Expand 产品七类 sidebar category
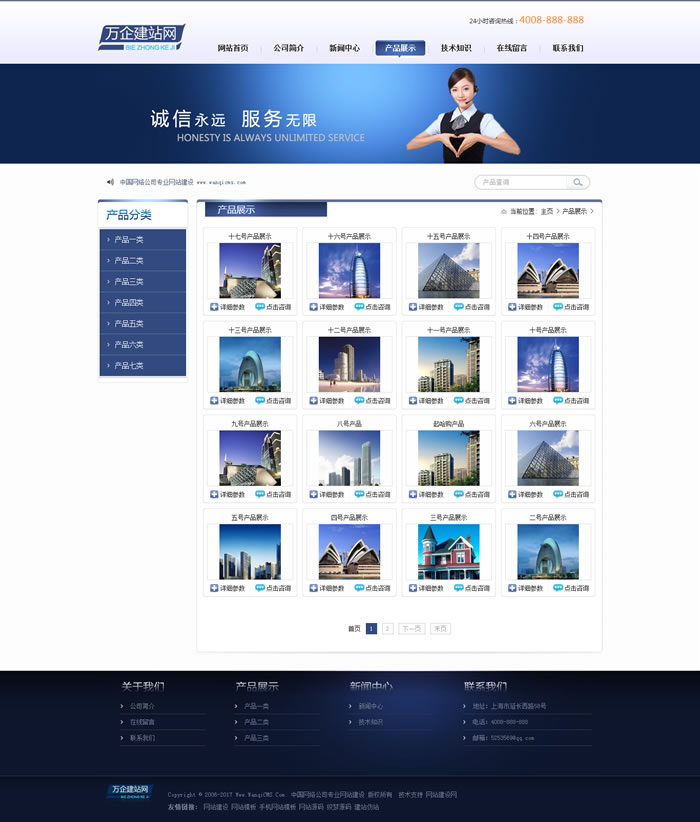Viewport: 700px width, 822px height. pyautogui.click(x=143, y=365)
